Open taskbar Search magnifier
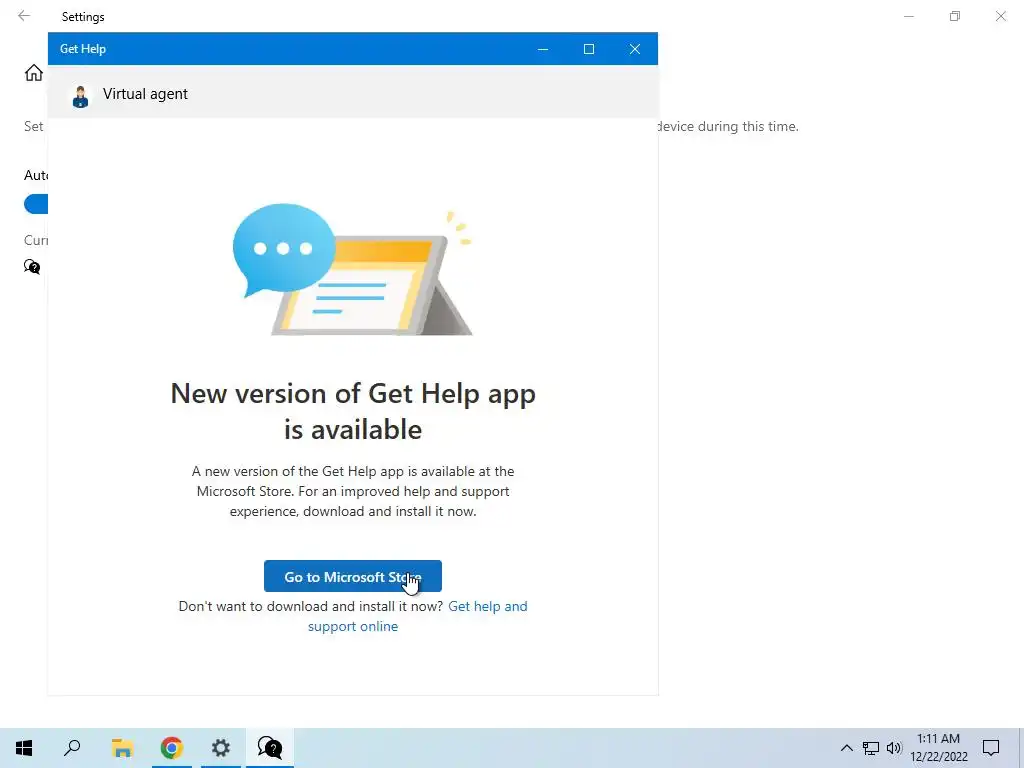The height and width of the screenshot is (768, 1024). click(72, 748)
